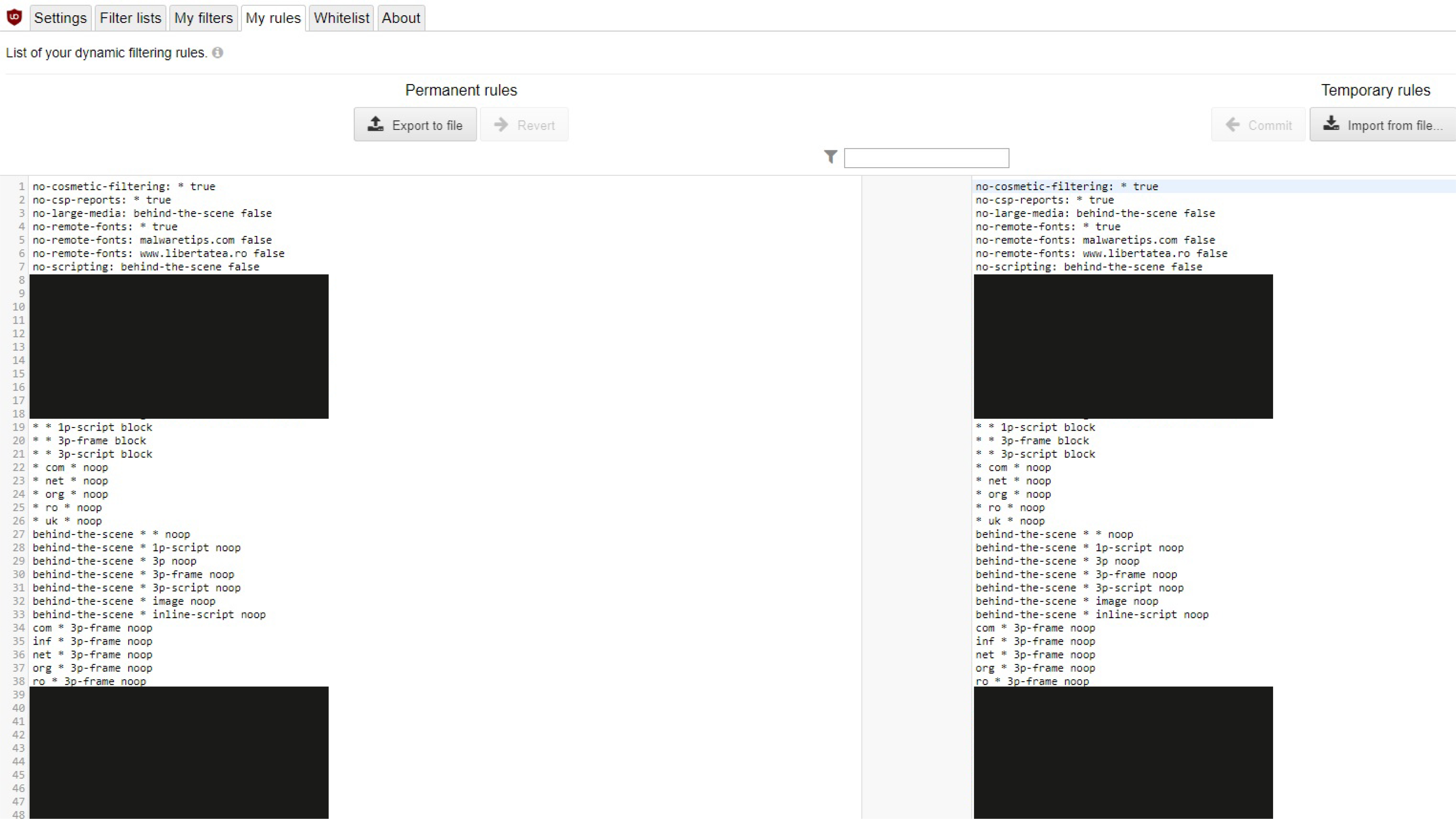Viewport: 1456px width, 819px height.
Task: Click the upload icon on Export to file
Action: (x=376, y=124)
